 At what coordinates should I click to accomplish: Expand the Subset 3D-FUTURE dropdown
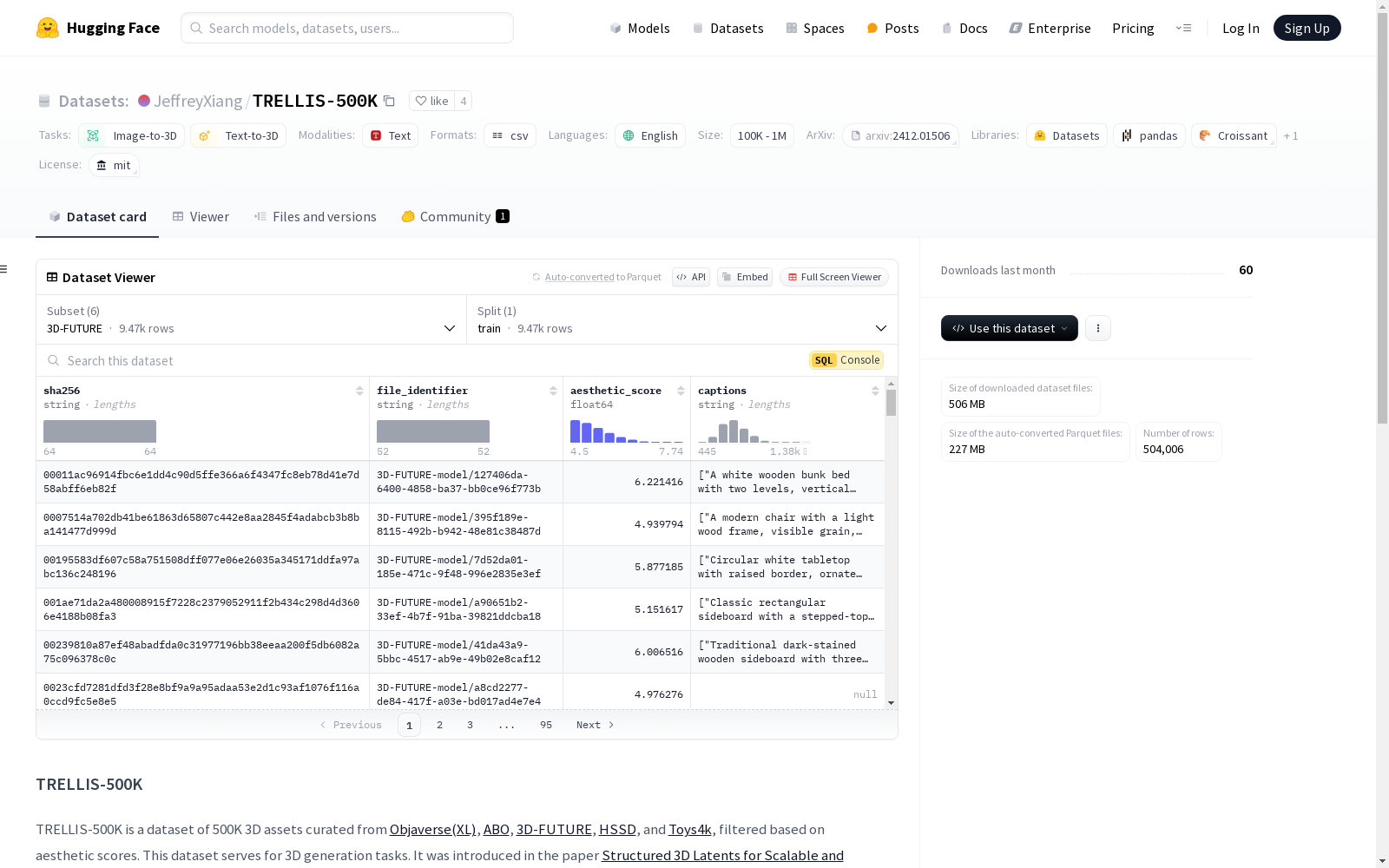click(251, 319)
